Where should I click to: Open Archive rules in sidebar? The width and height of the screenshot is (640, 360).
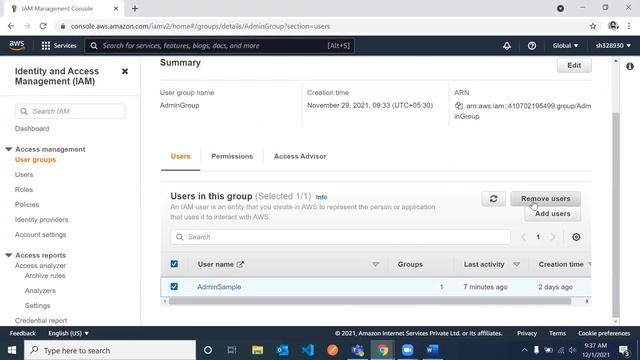tap(45, 276)
